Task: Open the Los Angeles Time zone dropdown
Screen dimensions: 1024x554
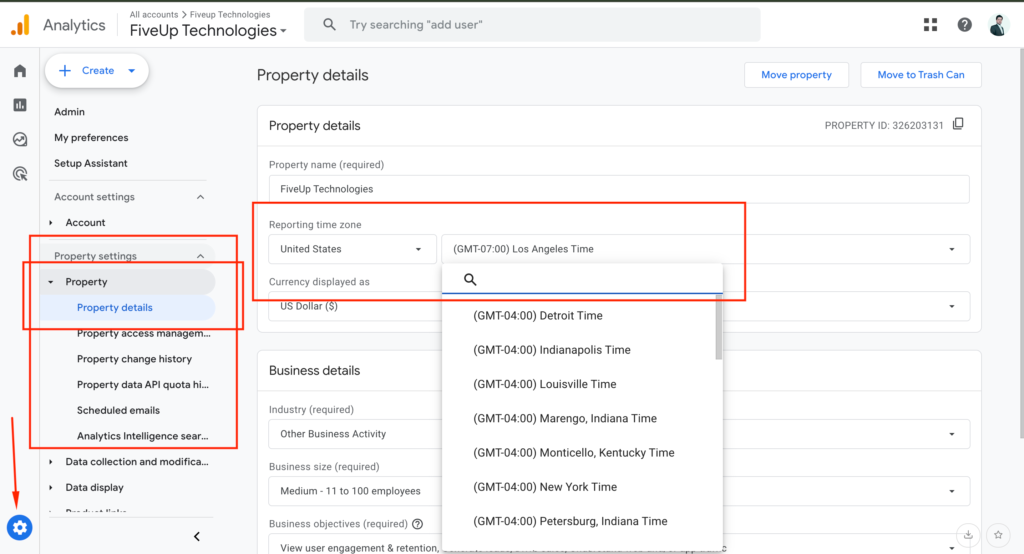Action: 705,249
